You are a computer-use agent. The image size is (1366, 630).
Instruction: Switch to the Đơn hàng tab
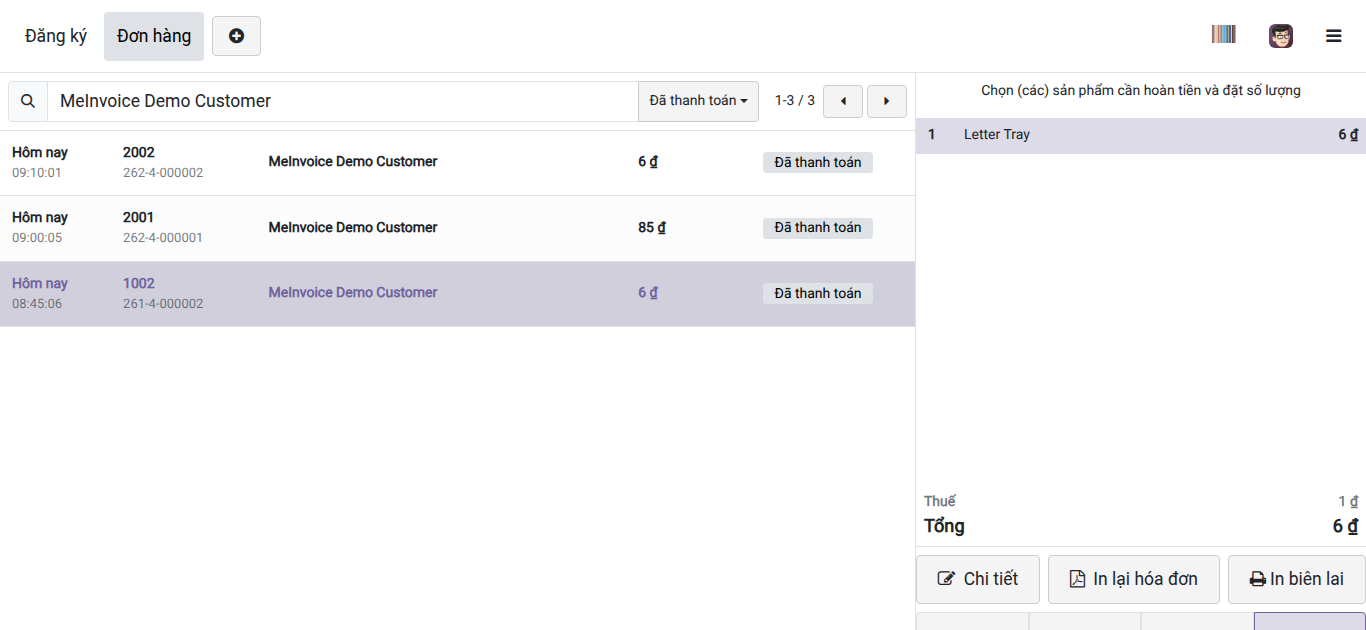click(154, 36)
